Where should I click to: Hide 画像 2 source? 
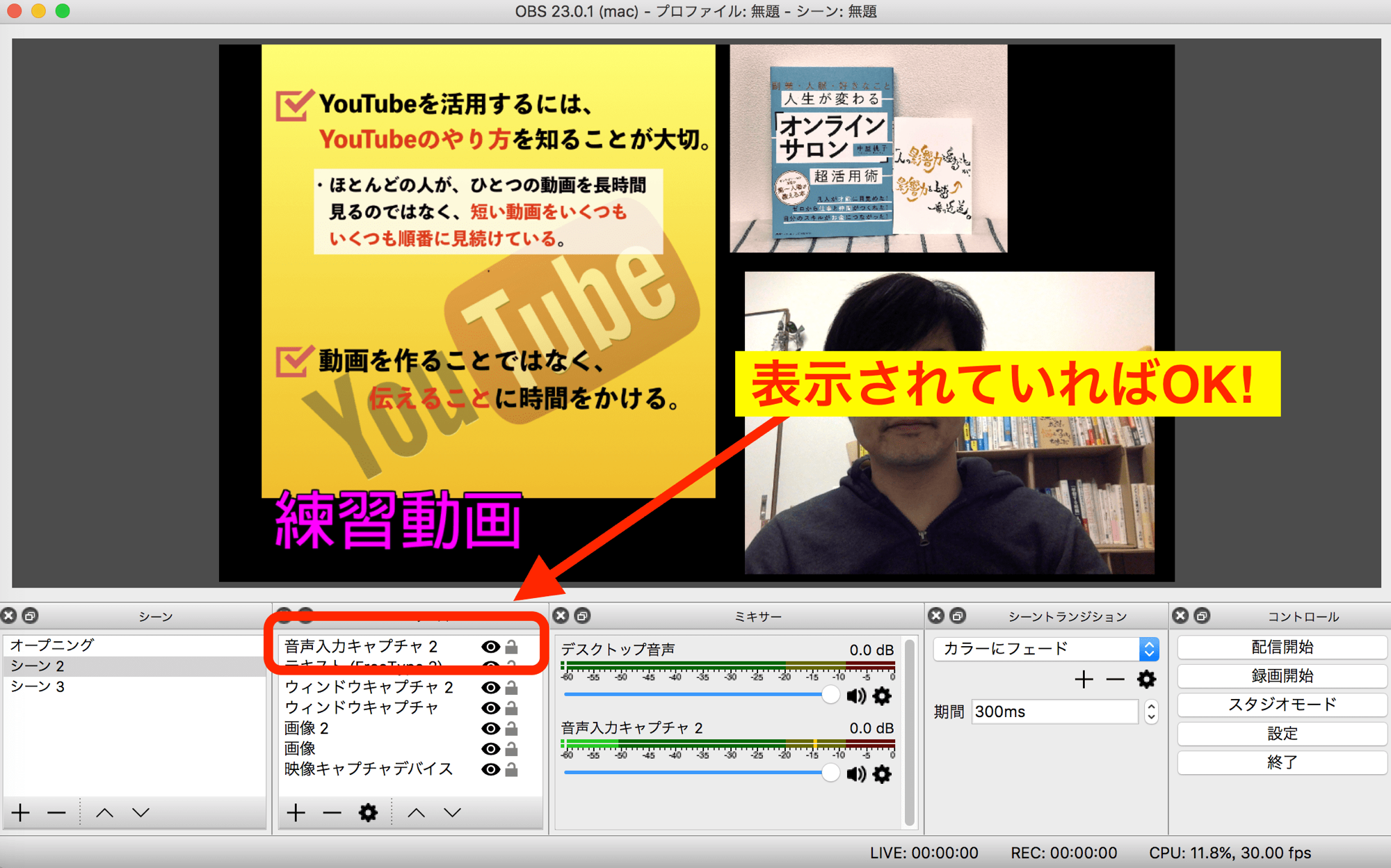click(x=490, y=728)
